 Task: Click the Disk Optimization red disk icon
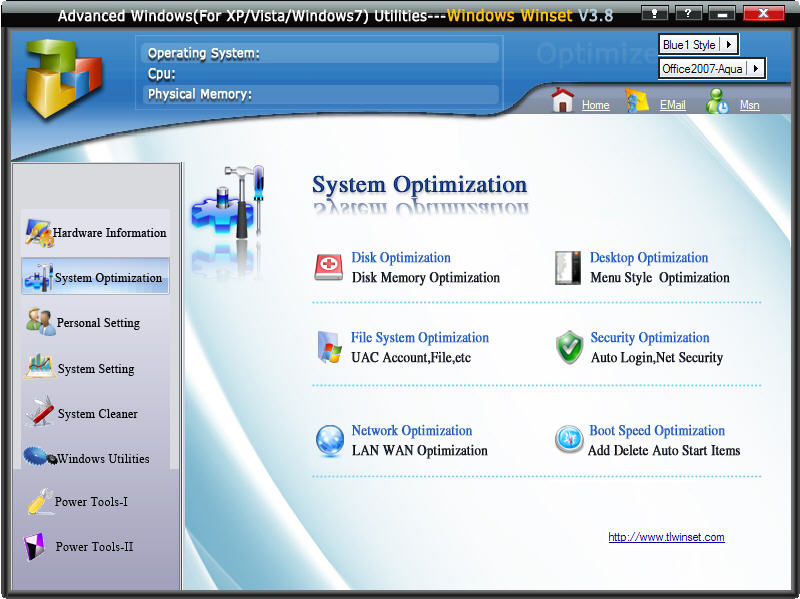[x=329, y=267]
